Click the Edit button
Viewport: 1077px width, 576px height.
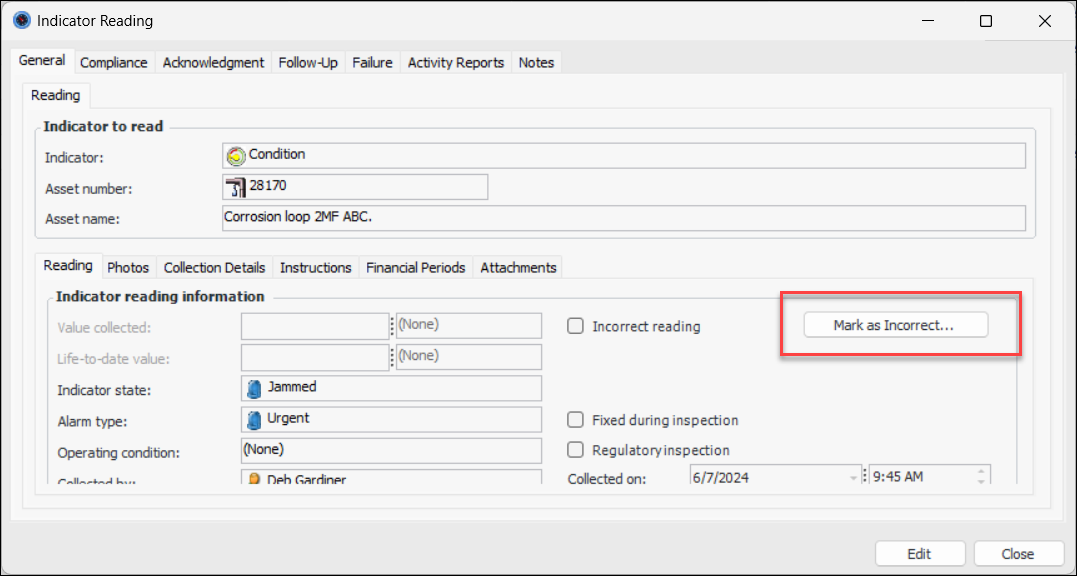pyautogui.click(x=920, y=554)
